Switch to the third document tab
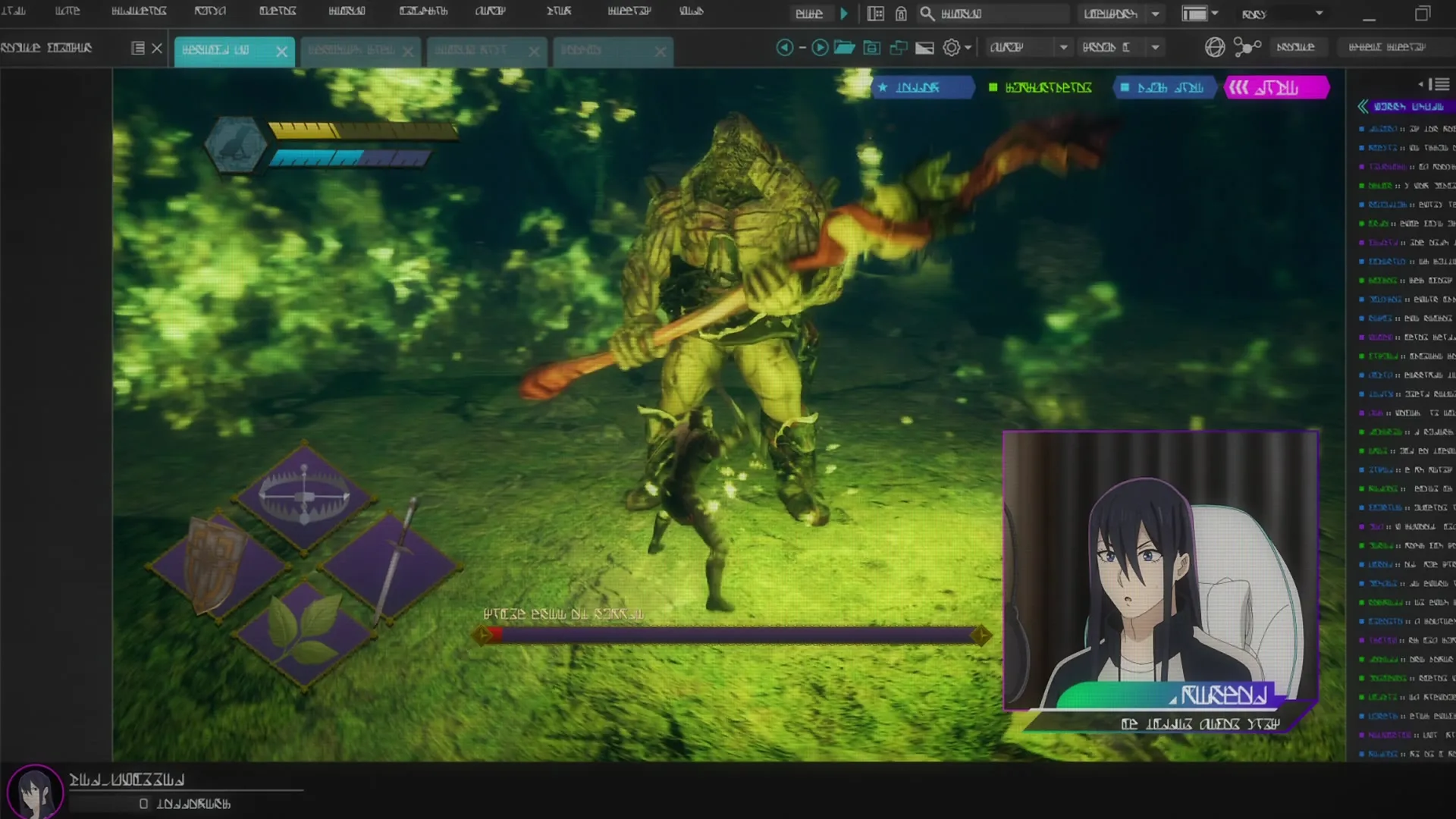Image resolution: width=1456 pixels, height=819 pixels. click(x=487, y=51)
